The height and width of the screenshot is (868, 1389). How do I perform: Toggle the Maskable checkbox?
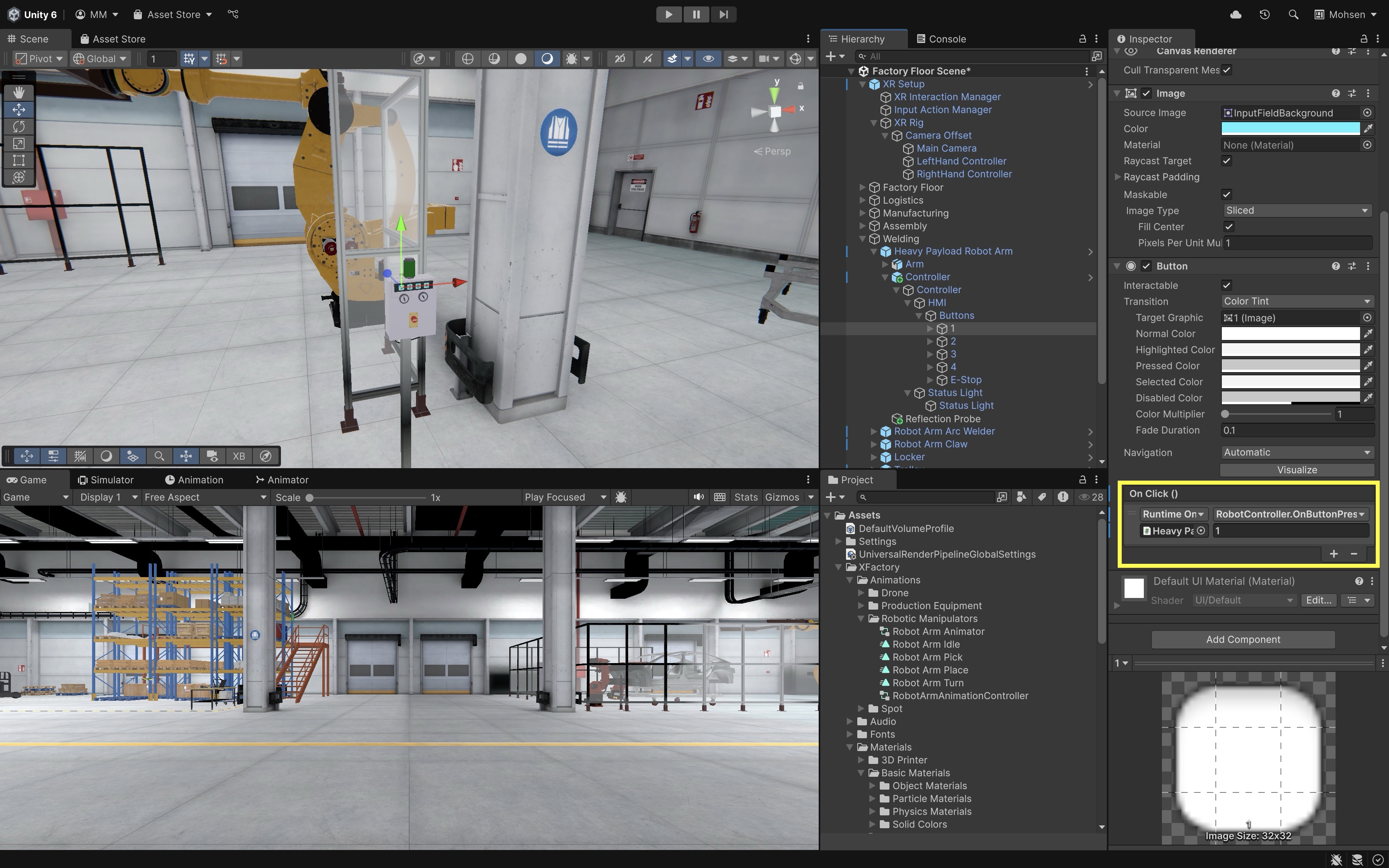(1227, 194)
